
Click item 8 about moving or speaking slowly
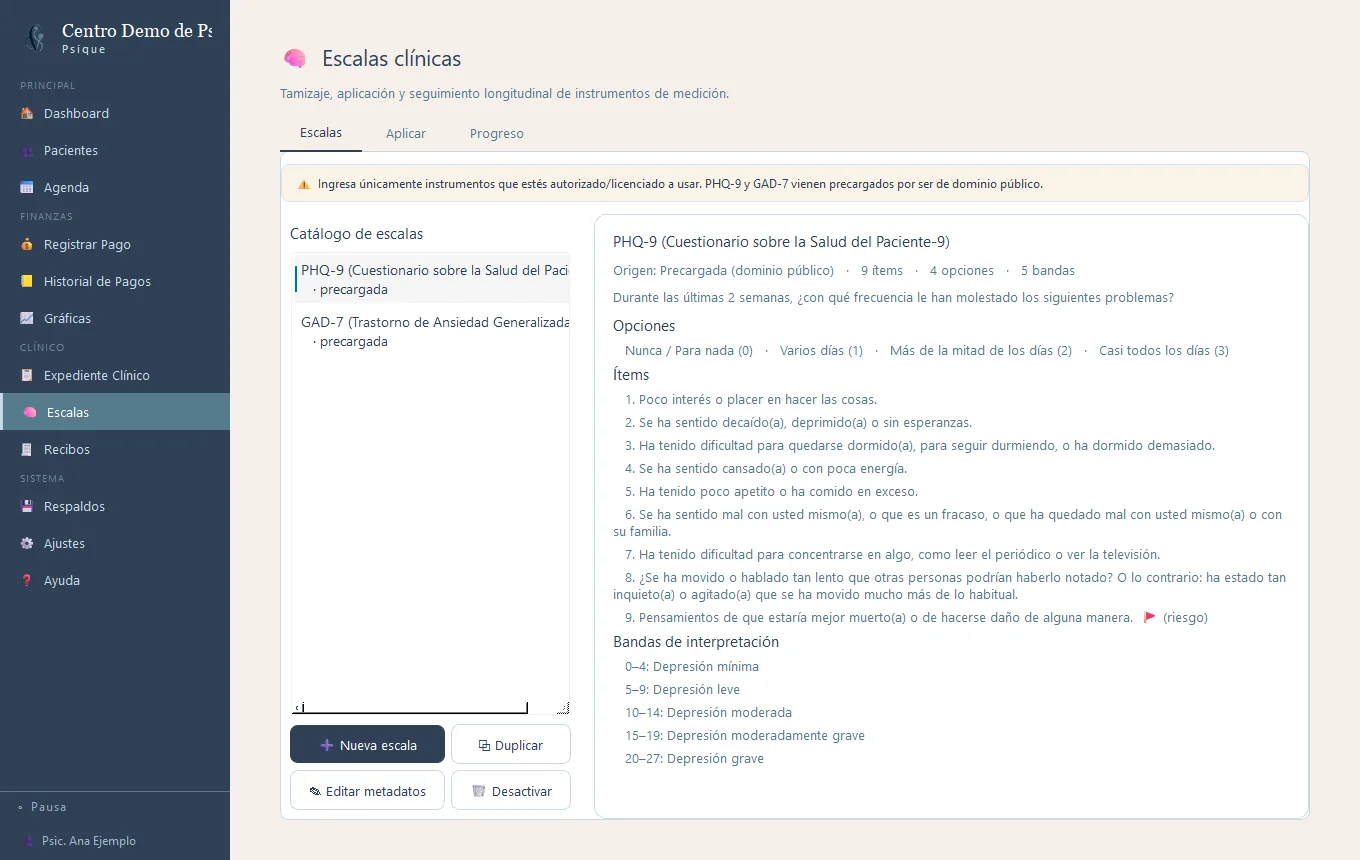pos(950,586)
